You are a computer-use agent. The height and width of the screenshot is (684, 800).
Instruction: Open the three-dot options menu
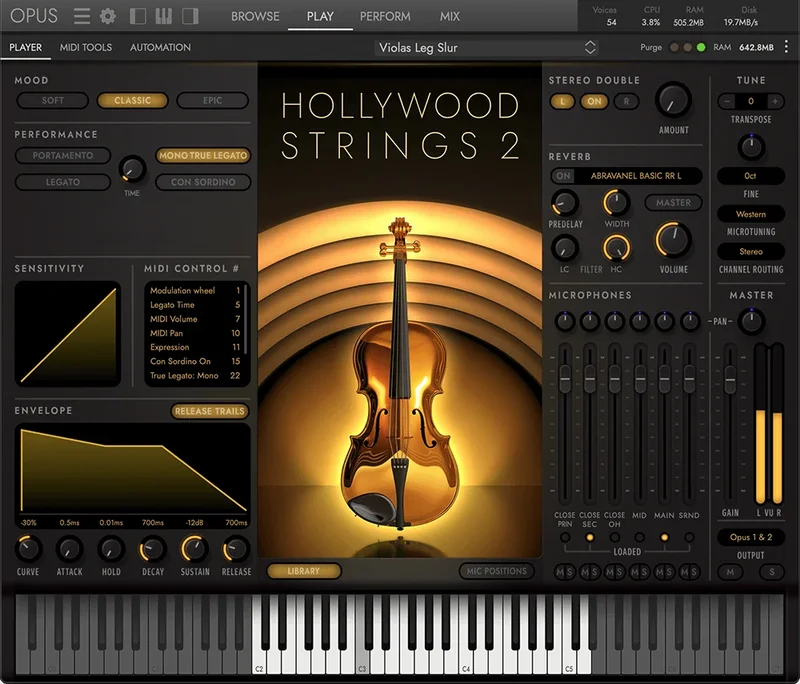click(x=786, y=47)
